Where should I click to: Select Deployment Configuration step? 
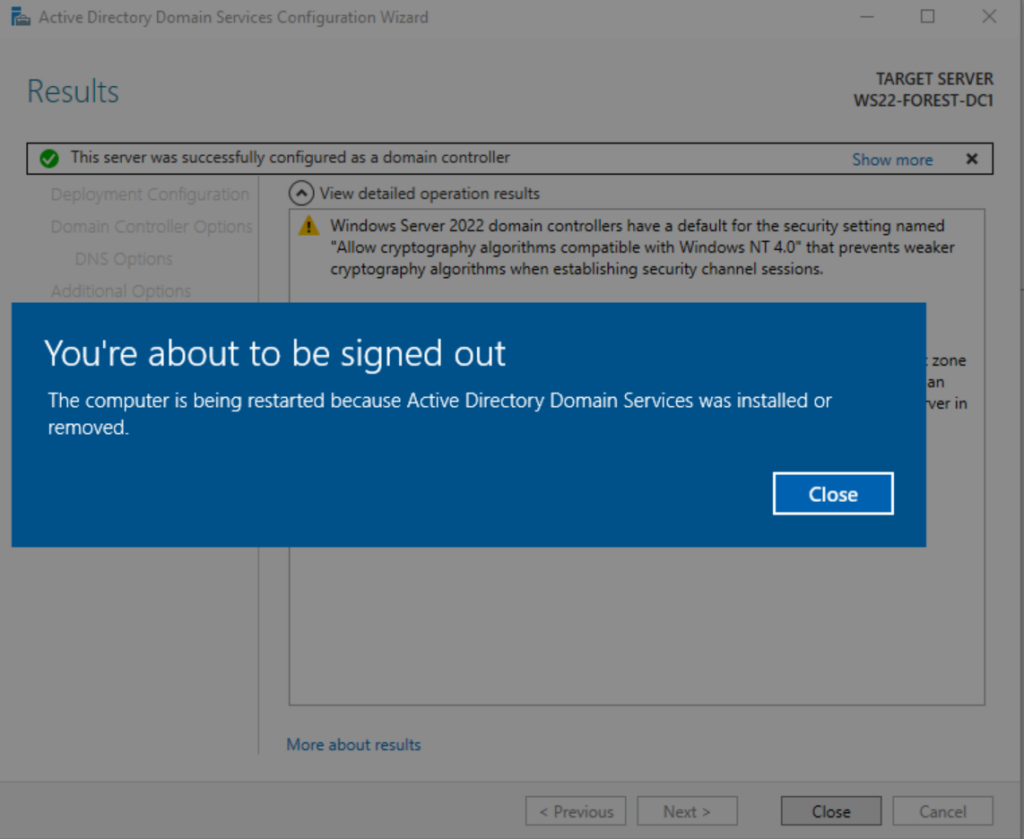(x=150, y=195)
